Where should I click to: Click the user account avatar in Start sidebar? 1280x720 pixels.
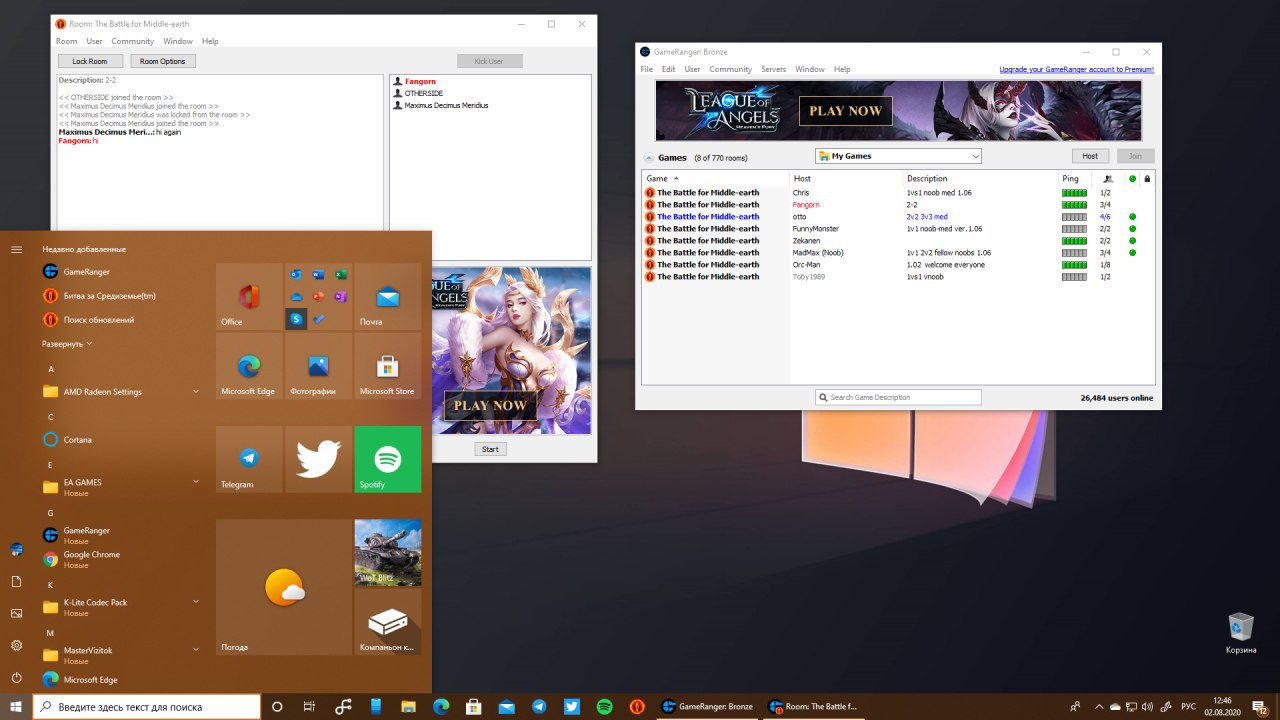click(x=16, y=549)
